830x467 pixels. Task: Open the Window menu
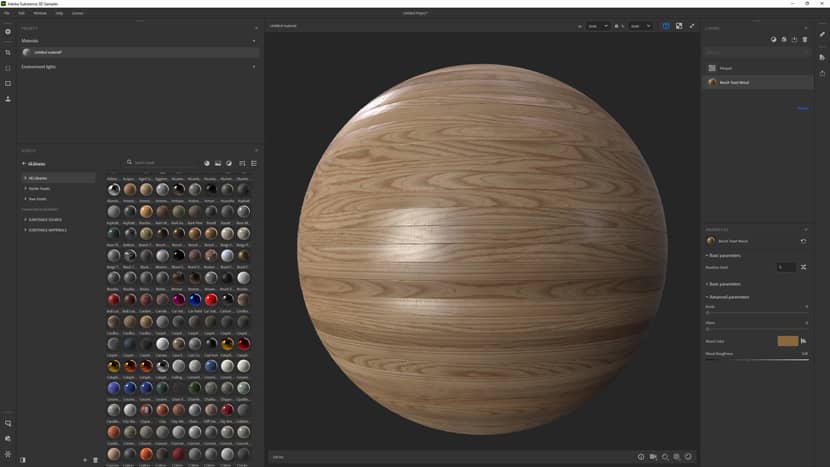click(40, 13)
